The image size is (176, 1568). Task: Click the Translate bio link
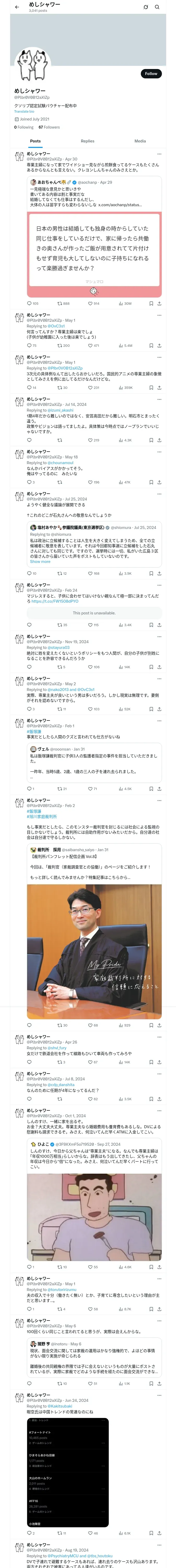pyautogui.click(x=24, y=111)
